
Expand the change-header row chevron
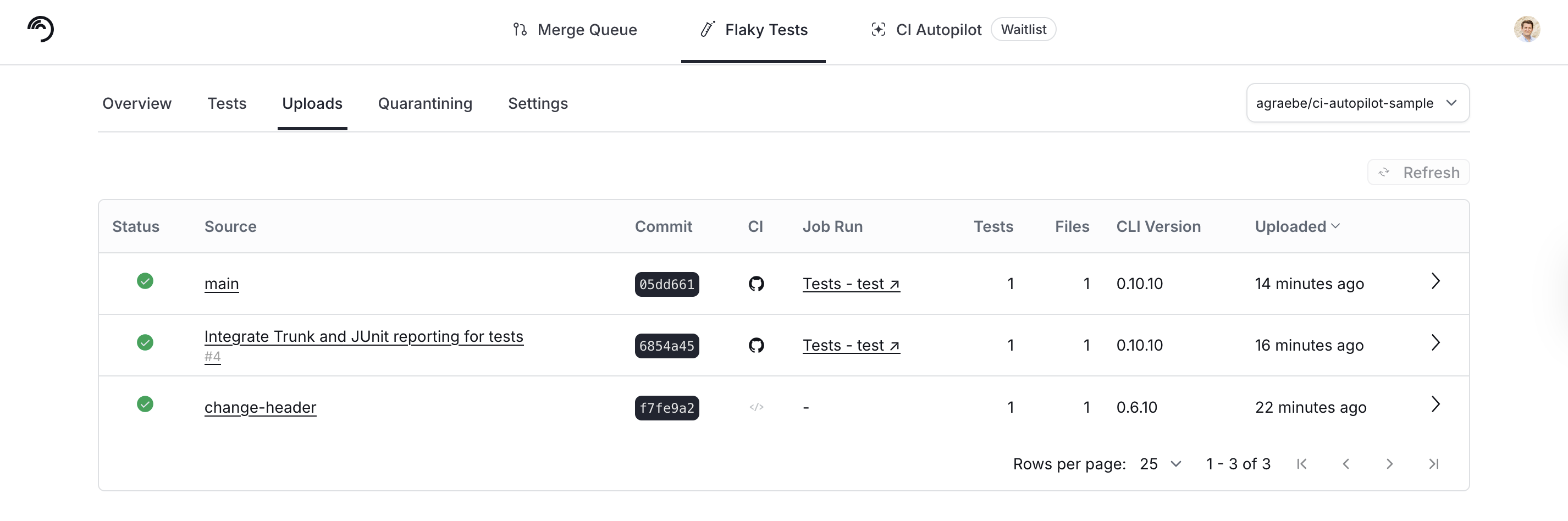[1436, 404]
